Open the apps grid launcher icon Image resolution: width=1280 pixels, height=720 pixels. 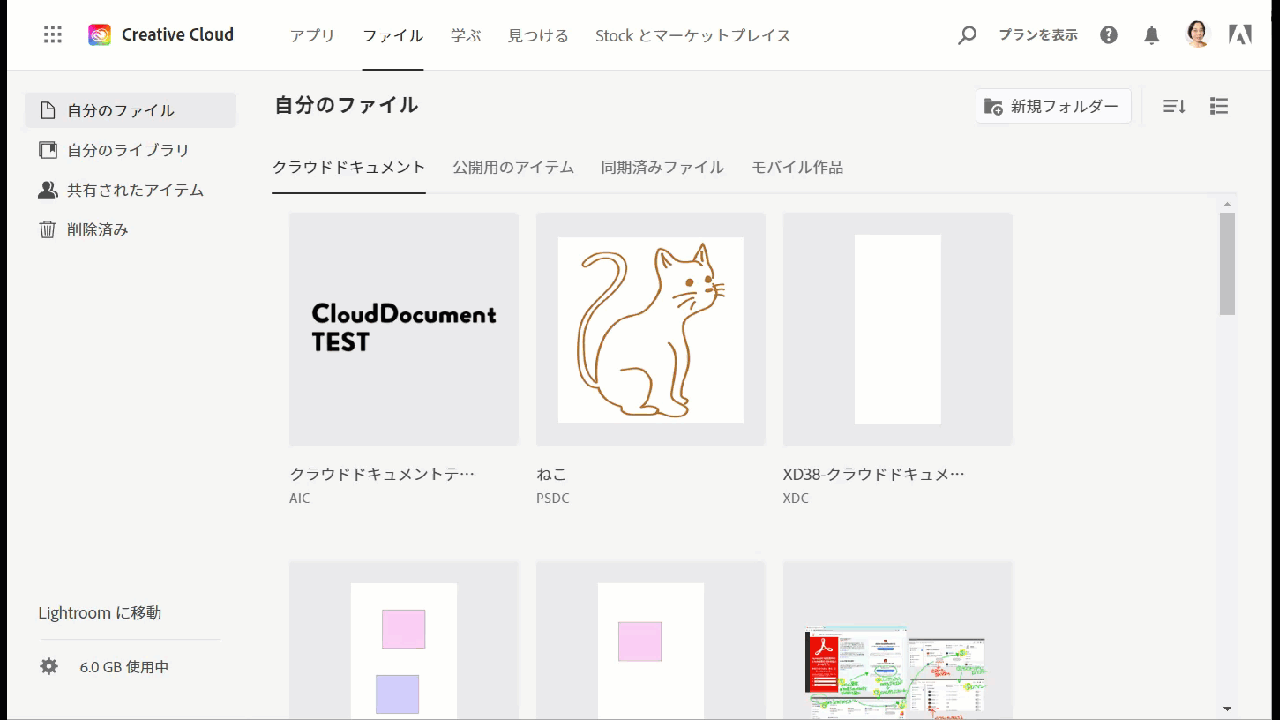53,35
